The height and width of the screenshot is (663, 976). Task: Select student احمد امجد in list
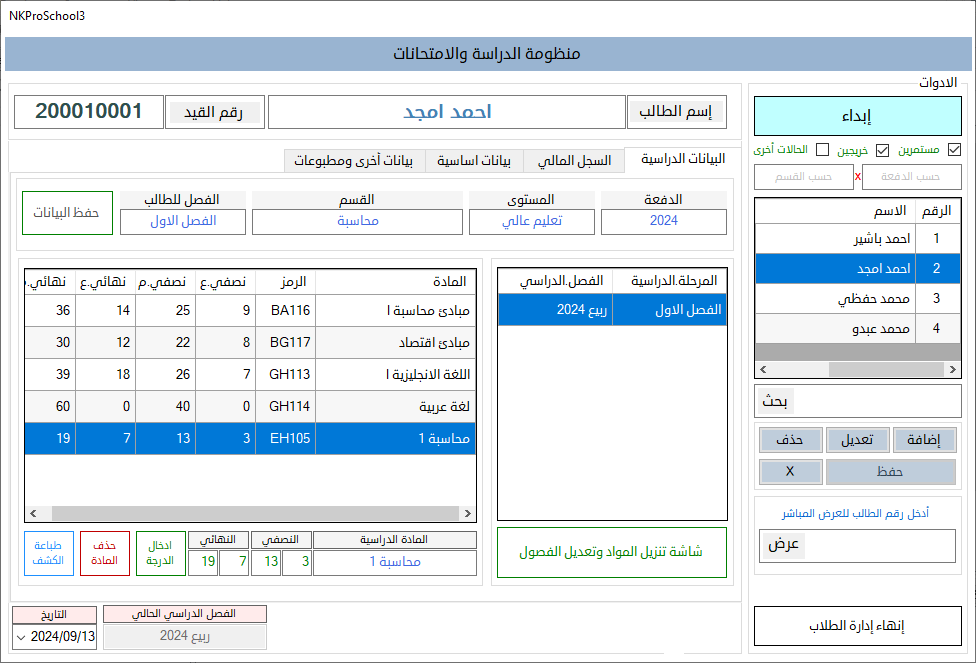[858, 269]
